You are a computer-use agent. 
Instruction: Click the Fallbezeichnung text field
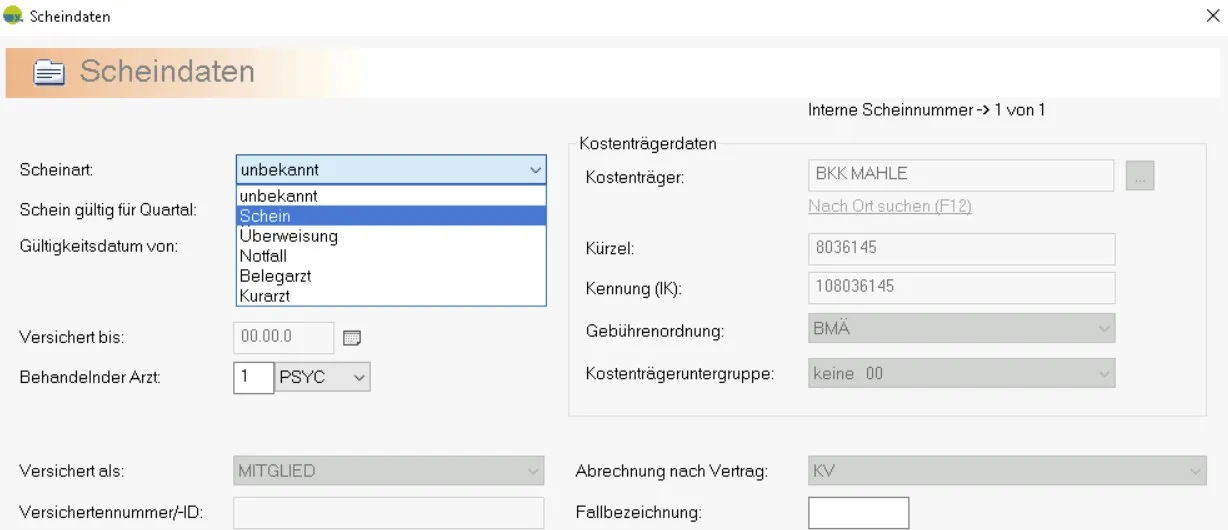[x=858, y=513]
